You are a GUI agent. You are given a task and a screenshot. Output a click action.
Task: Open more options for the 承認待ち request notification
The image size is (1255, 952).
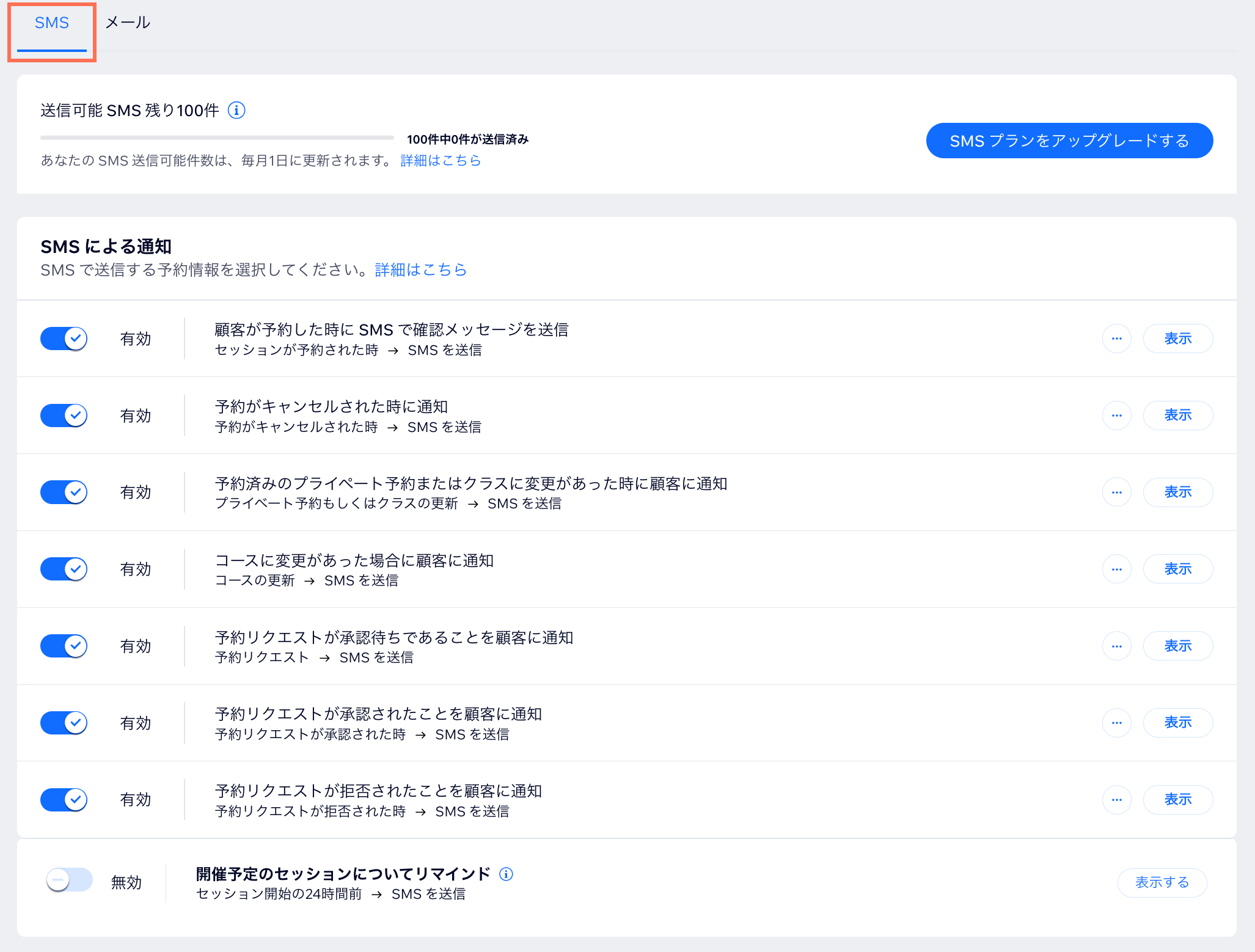coord(1117,646)
